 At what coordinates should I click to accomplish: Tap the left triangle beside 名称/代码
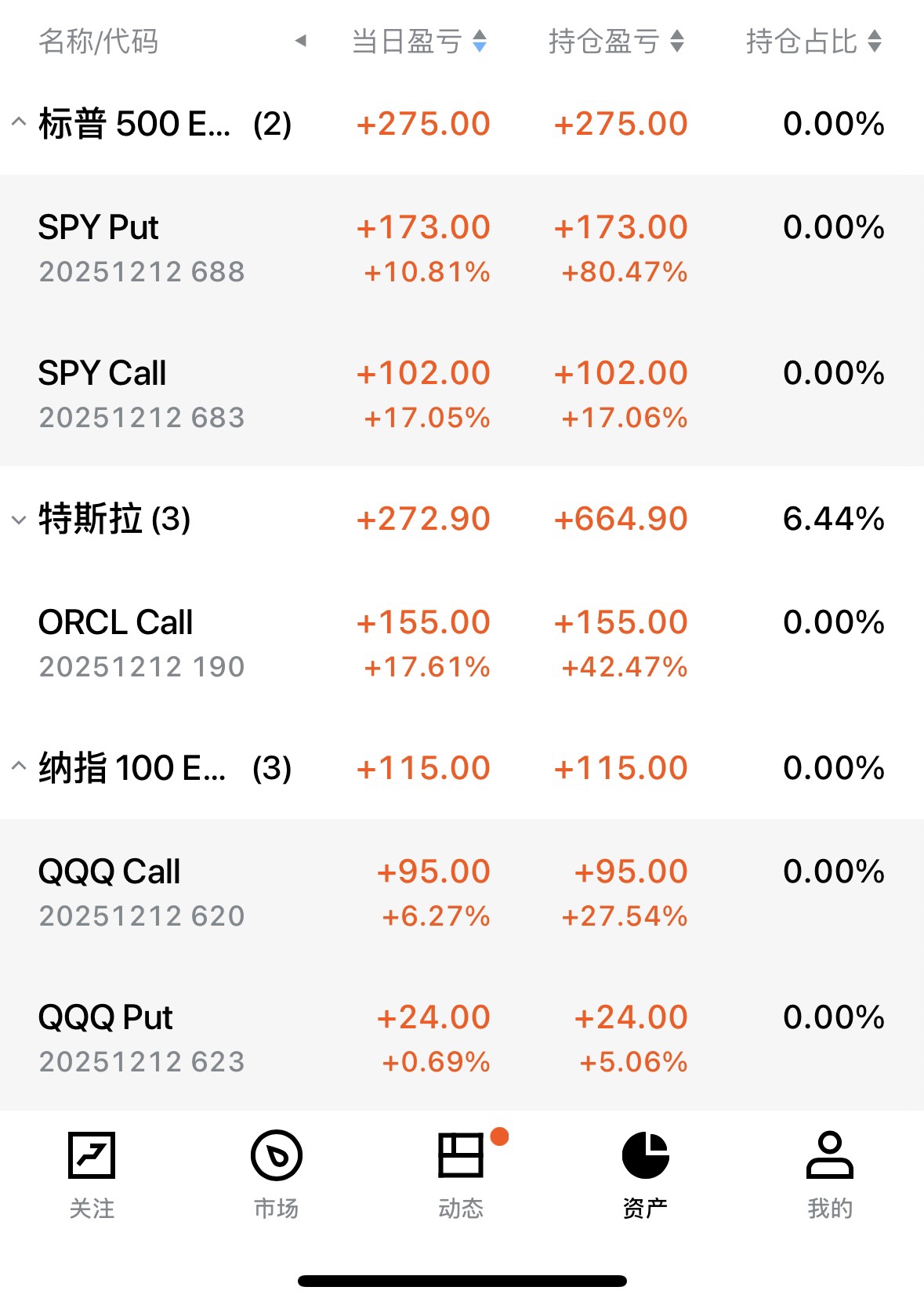click(x=300, y=41)
